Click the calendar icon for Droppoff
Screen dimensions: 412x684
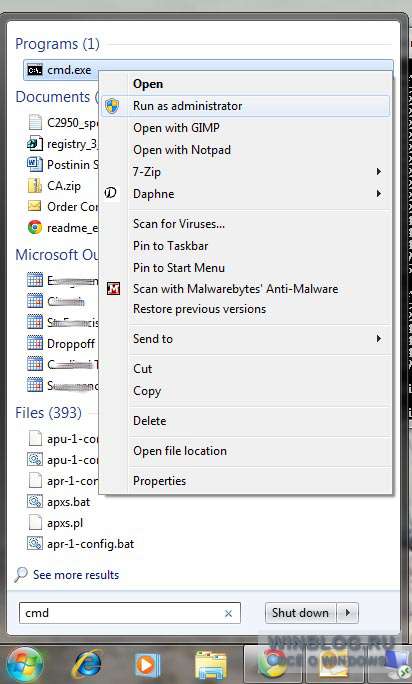(35, 343)
